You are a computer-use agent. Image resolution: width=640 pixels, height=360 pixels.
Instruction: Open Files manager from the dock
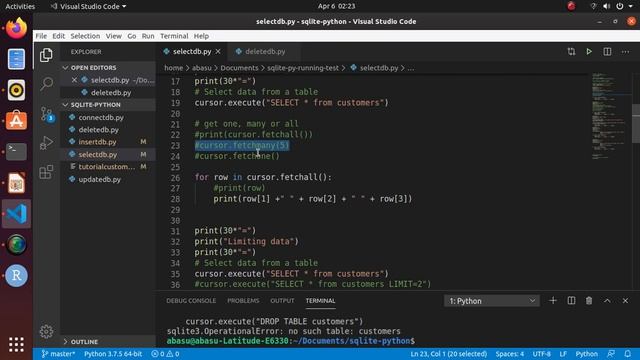click(16, 59)
